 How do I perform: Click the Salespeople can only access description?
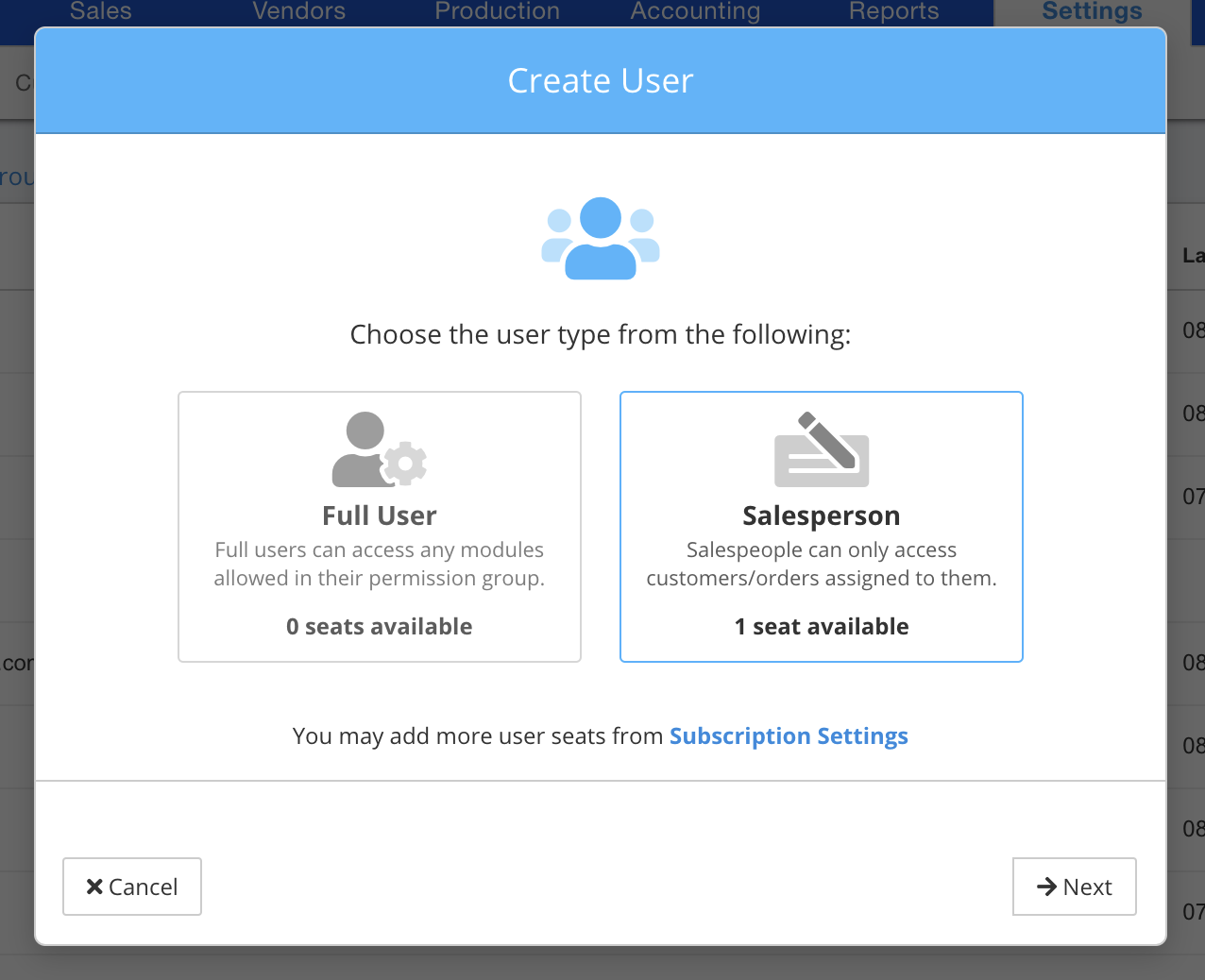coord(822,564)
